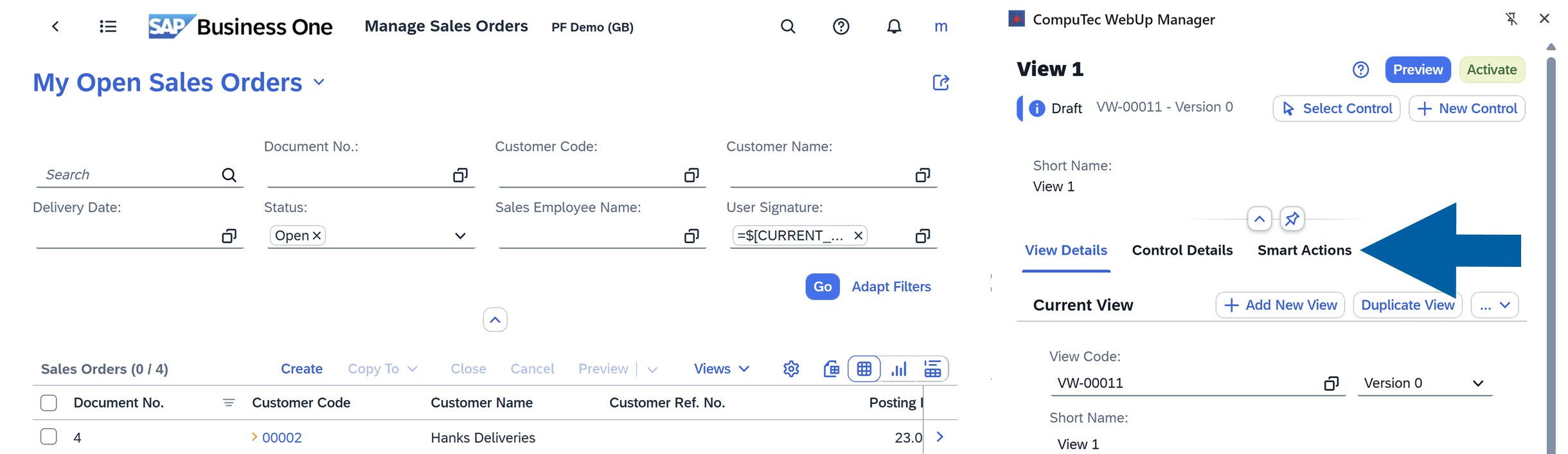Click Add New View

(1280, 305)
